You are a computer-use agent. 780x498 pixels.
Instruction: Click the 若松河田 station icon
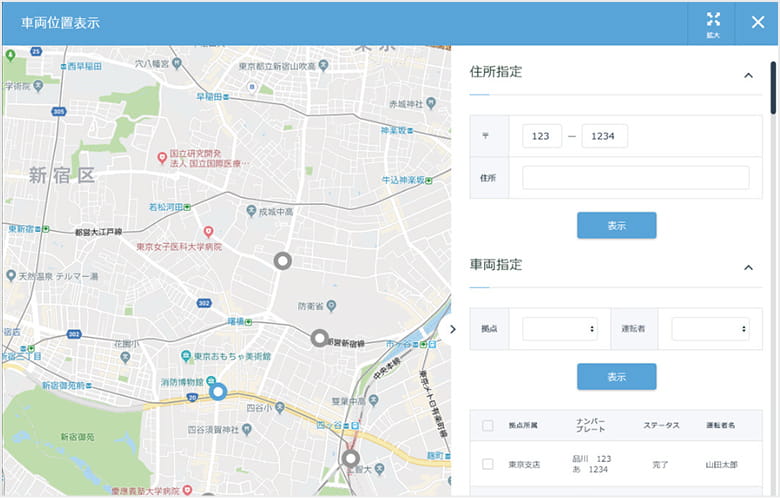(187, 207)
